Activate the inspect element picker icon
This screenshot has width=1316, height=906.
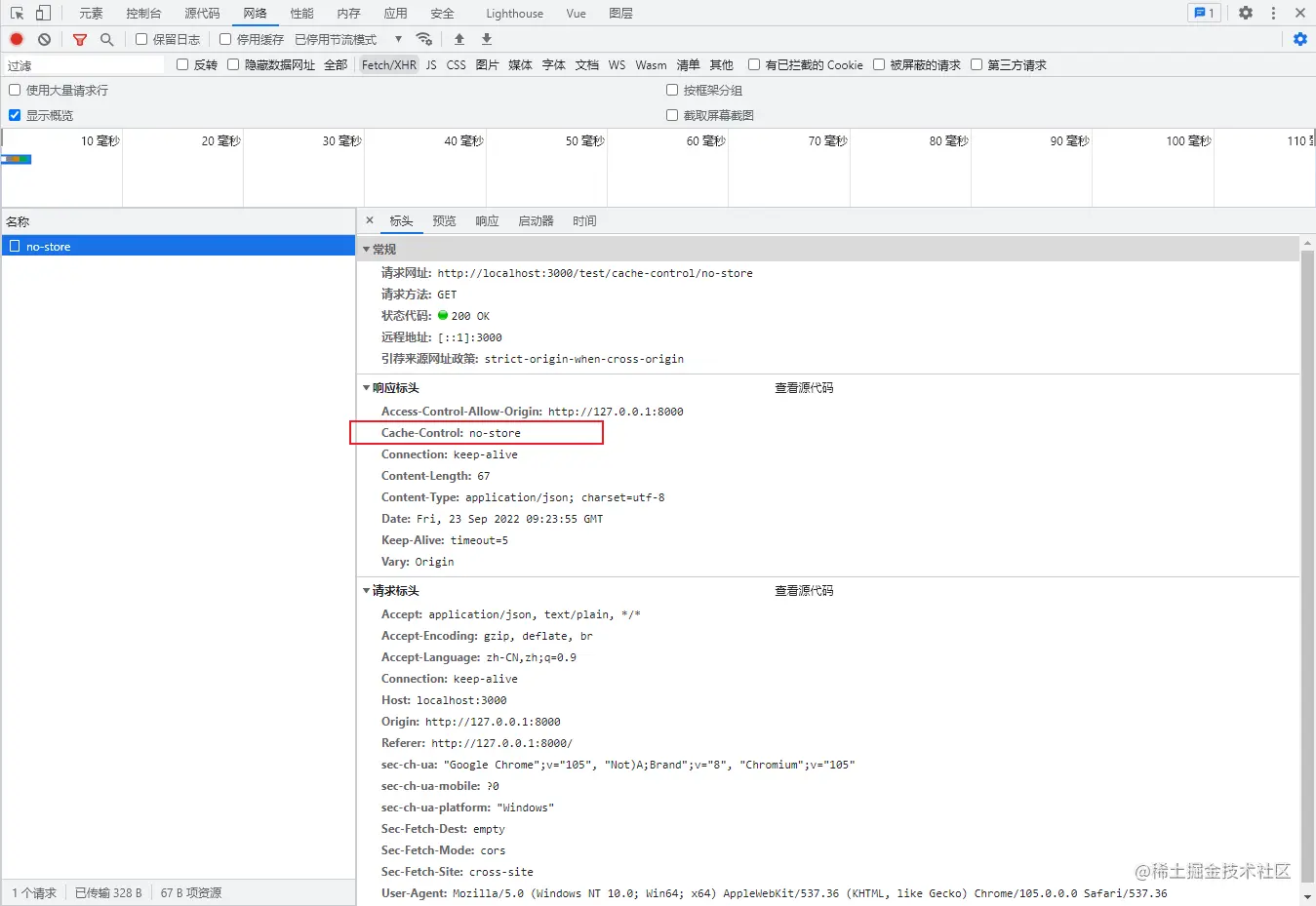[x=17, y=13]
